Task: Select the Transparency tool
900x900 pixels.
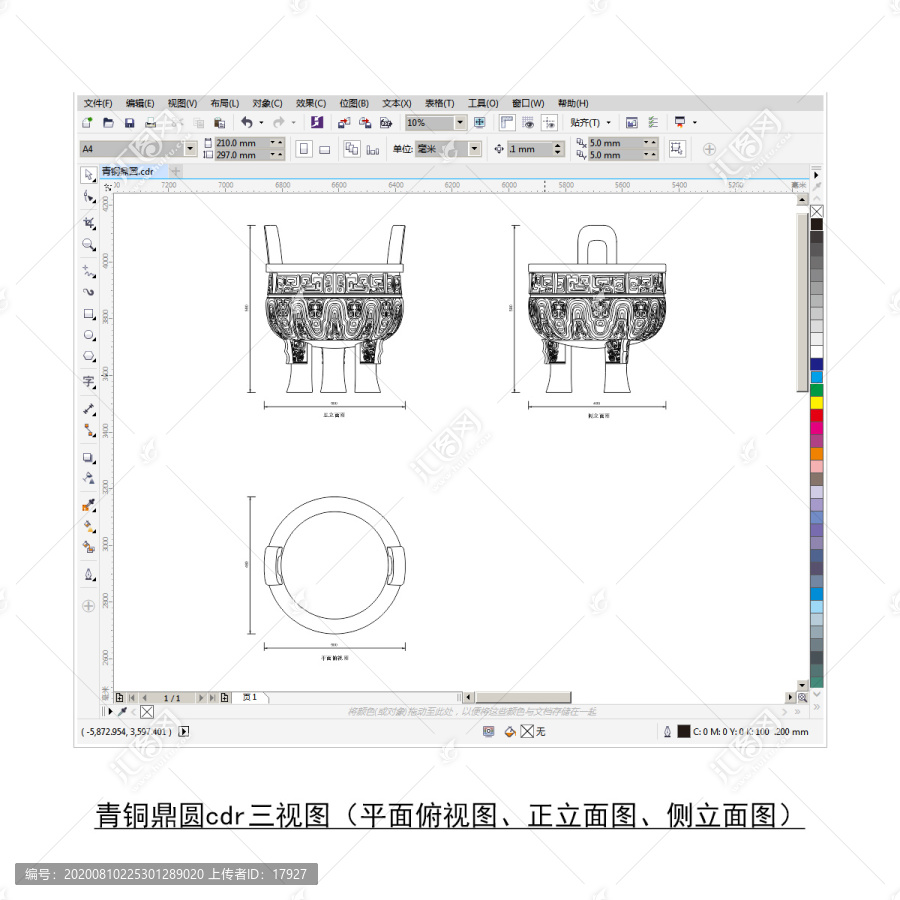Action: 88,478
